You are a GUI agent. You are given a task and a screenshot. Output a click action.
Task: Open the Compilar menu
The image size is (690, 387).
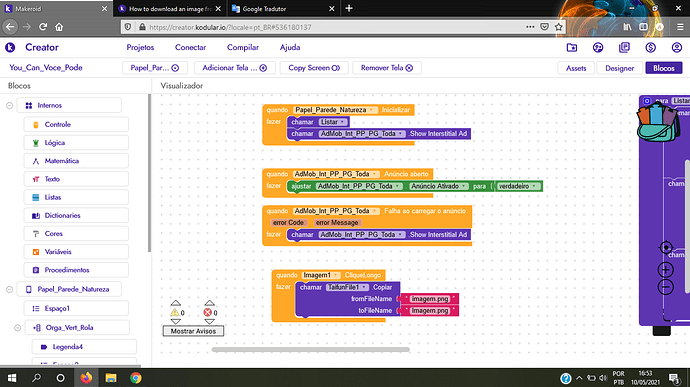243,48
